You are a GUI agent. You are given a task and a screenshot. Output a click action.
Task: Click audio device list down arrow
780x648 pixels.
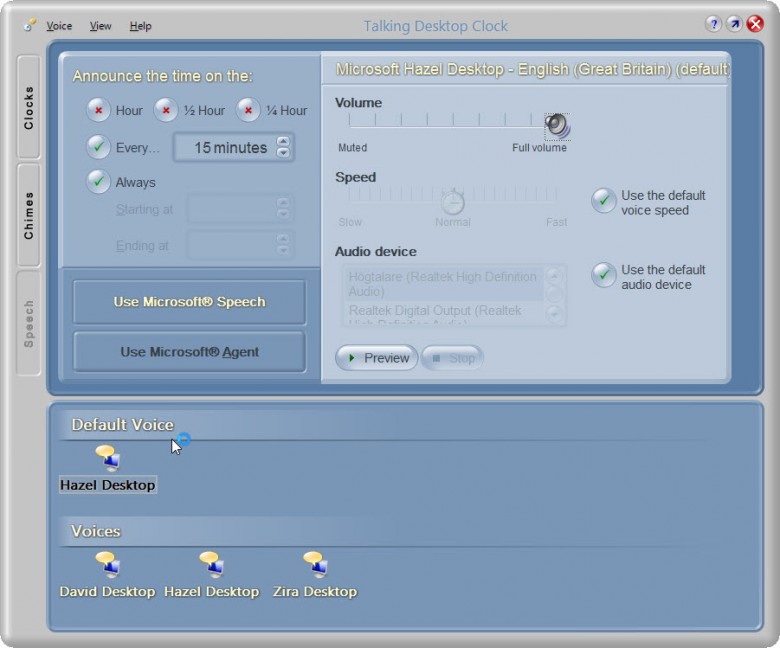tap(554, 314)
